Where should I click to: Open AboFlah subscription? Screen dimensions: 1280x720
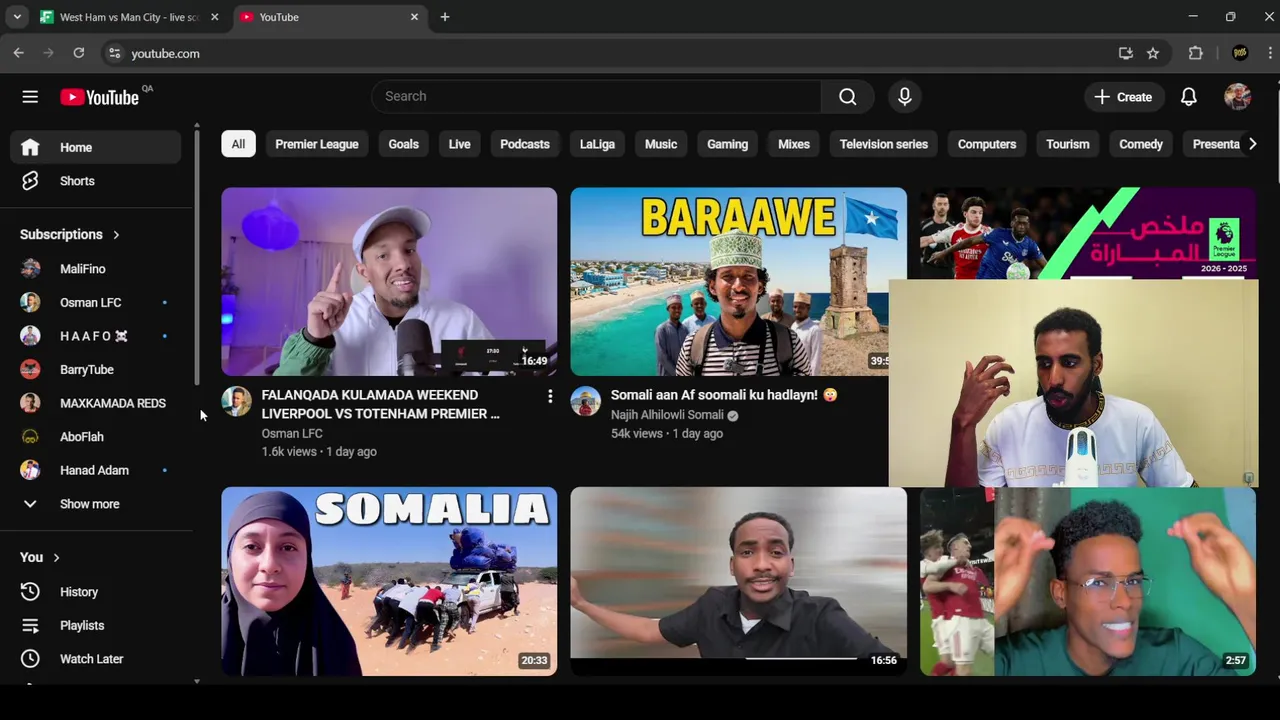tap(96, 437)
